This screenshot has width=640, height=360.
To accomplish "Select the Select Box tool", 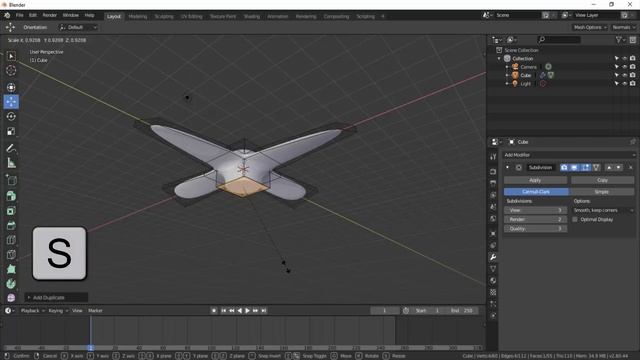I will [11, 56].
